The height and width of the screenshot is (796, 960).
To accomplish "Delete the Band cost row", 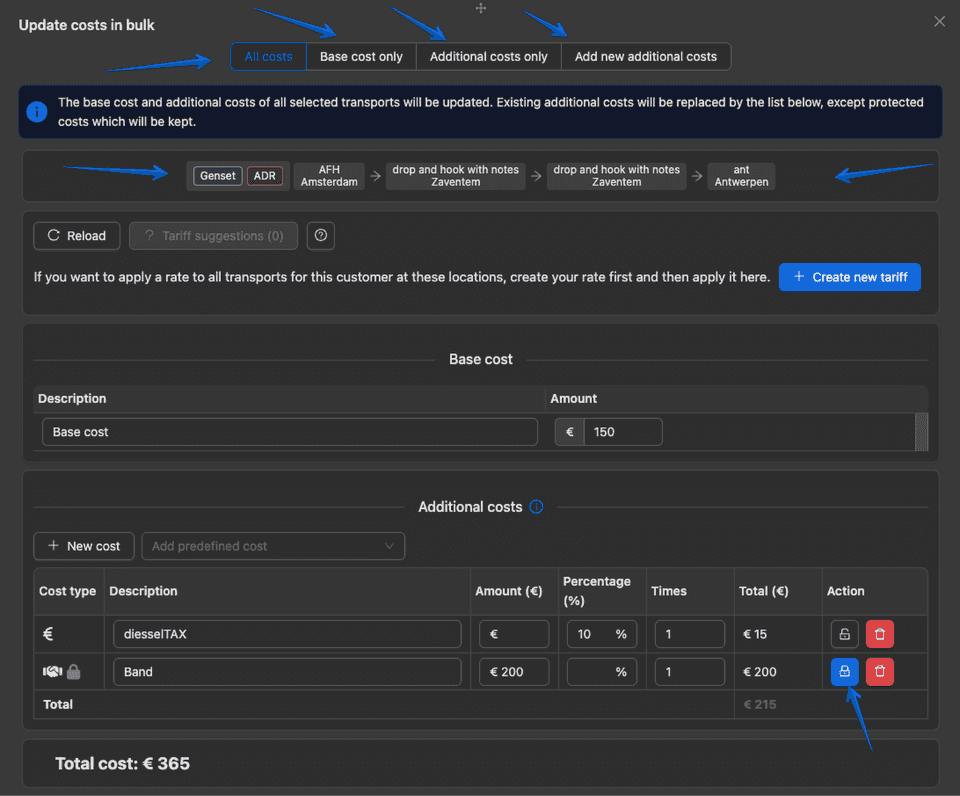I will coord(880,672).
